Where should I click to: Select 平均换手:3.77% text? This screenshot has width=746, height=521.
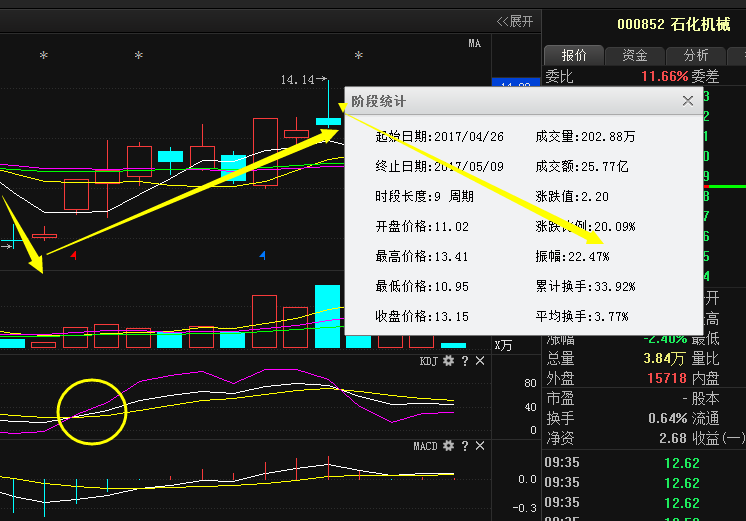(582, 317)
